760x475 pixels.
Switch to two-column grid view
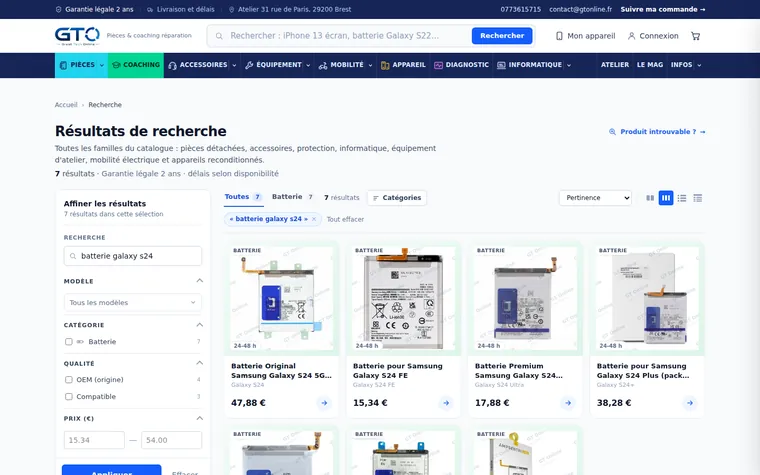click(650, 198)
